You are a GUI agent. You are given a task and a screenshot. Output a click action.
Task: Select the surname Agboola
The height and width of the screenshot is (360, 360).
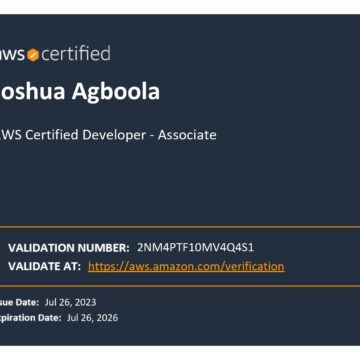[x=116, y=92]
